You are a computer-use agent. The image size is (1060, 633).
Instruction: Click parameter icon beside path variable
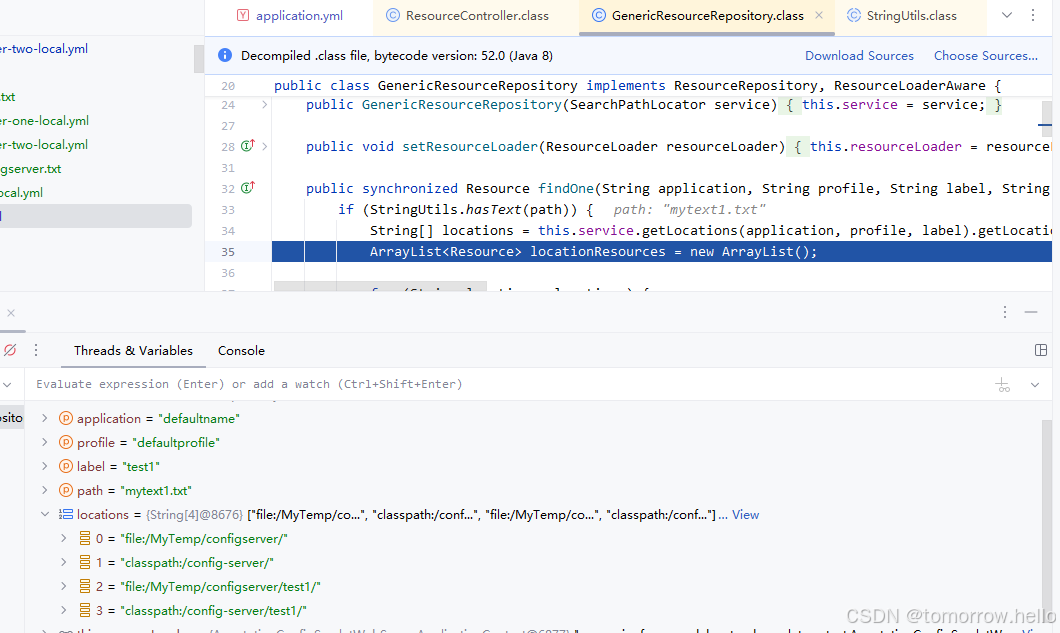pos(66,490)
